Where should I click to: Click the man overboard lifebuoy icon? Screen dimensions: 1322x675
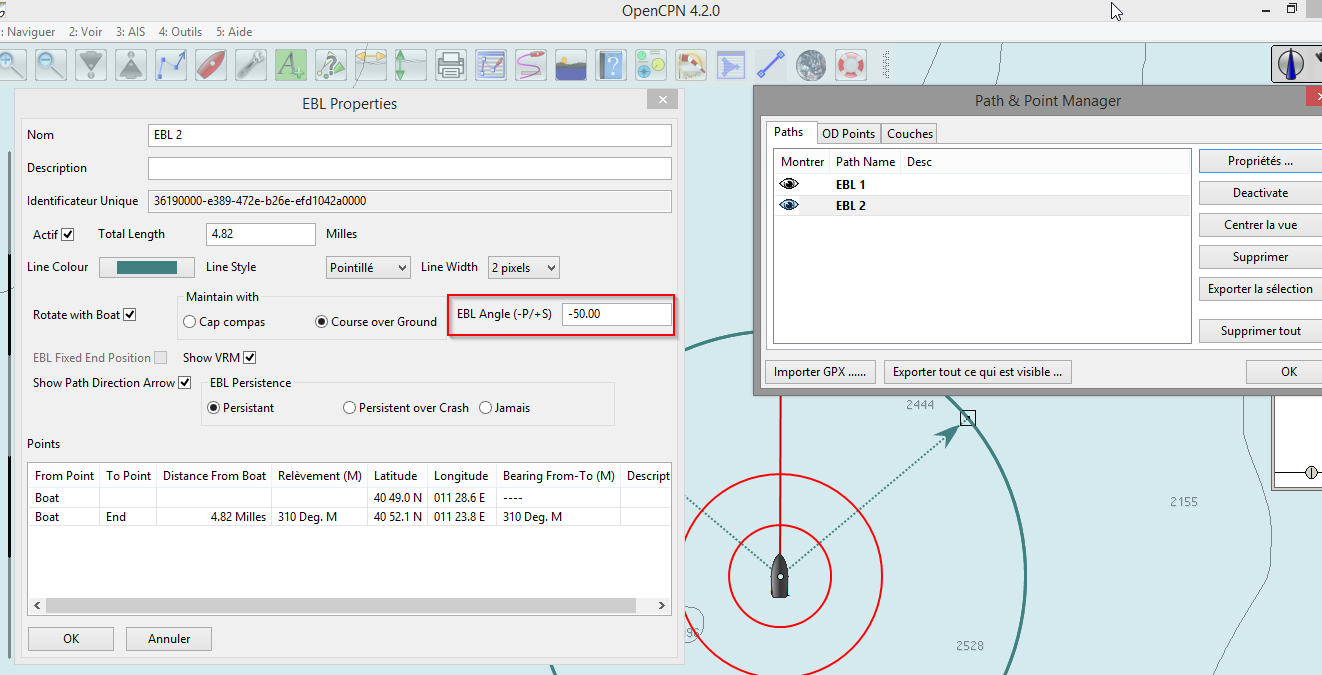851,65
